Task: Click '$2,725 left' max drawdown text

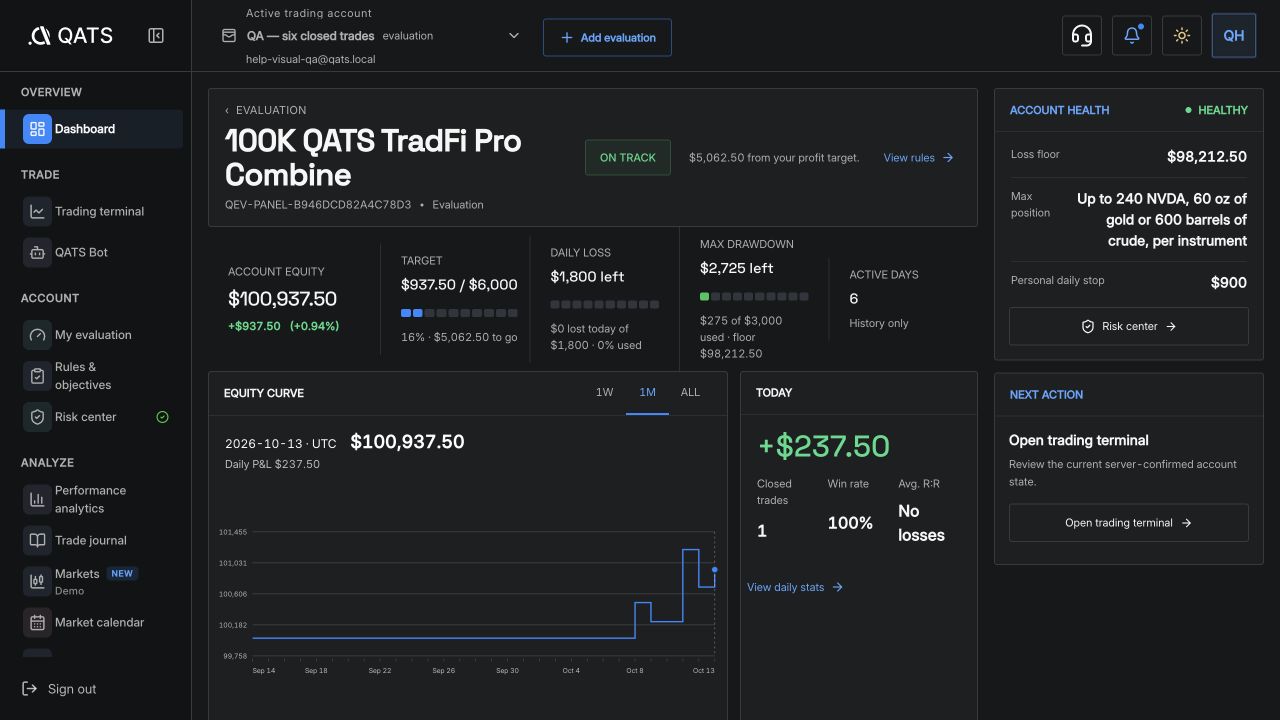Action: (737, 268)
